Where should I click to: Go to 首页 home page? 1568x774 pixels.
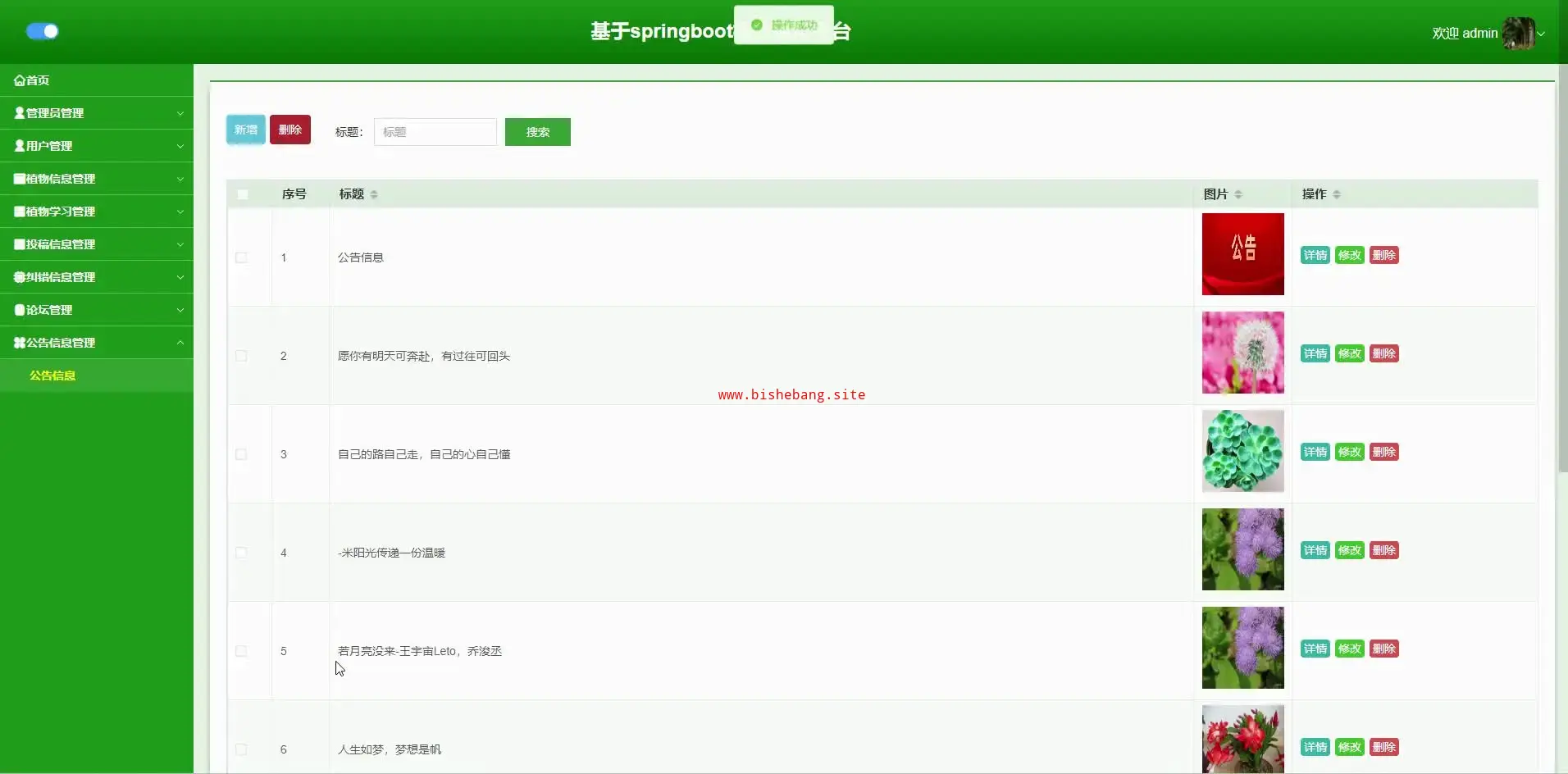click(97, 80)
